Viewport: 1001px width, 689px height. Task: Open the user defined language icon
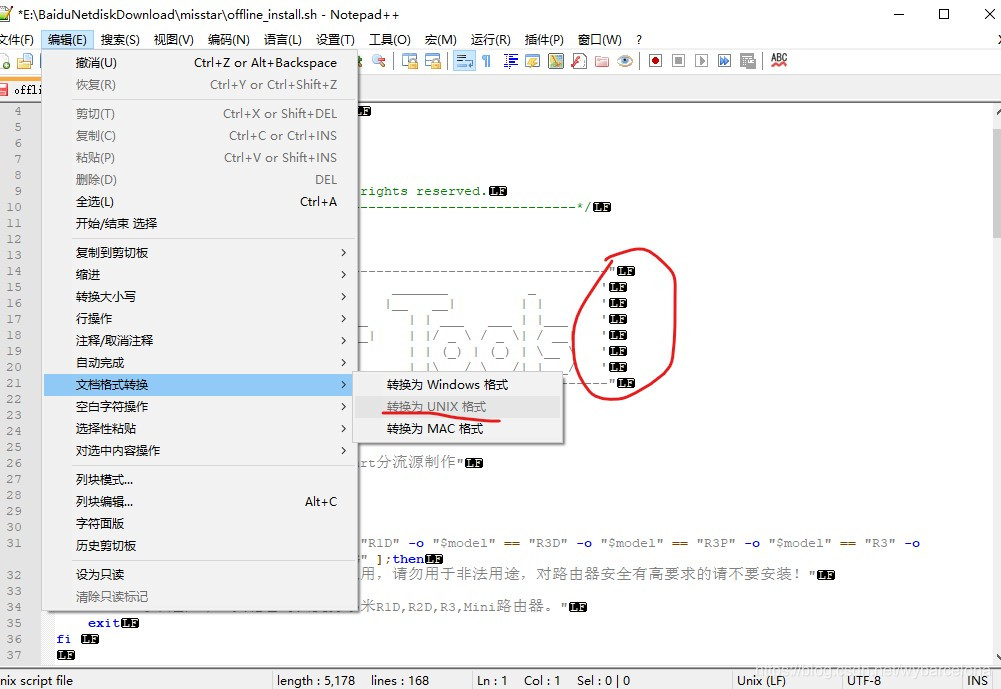(x=532, y=61)
